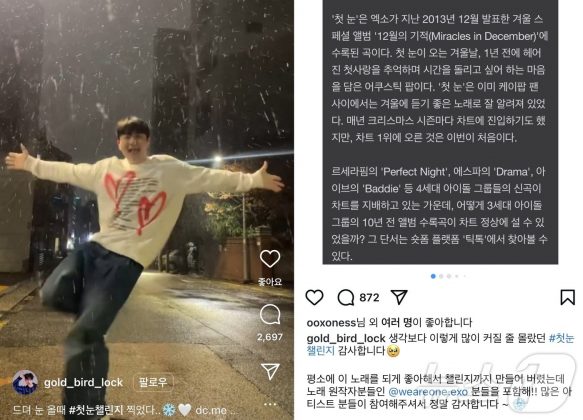Send the post via paper plane icon
The image size is (583, 420).
pyautogui.click(x=399, y=297)
